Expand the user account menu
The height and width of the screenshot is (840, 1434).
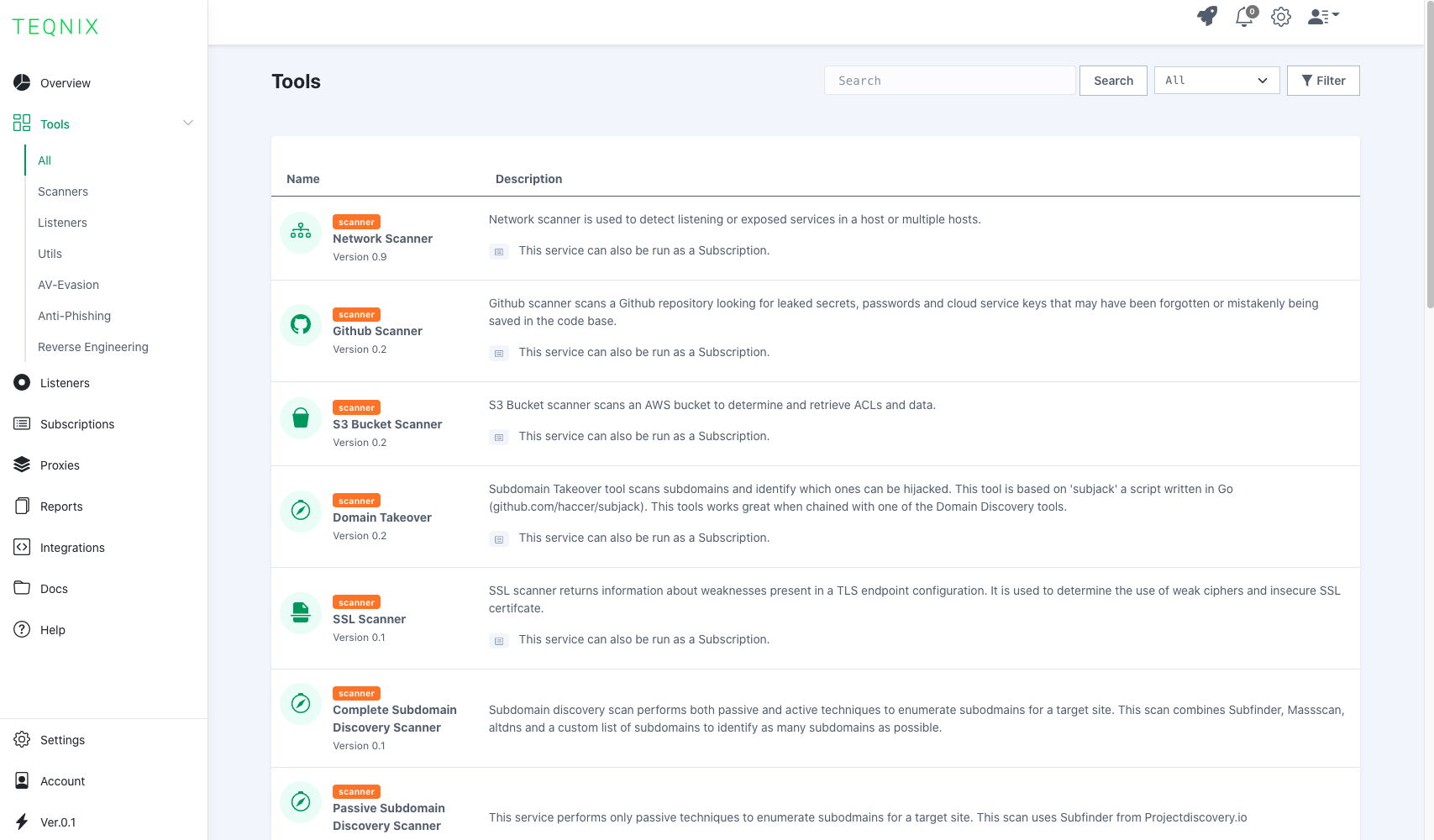(x=1321, y=16)
